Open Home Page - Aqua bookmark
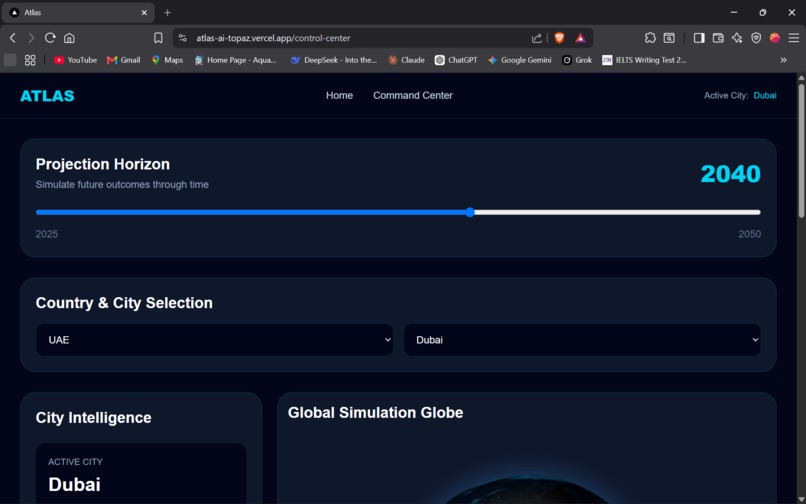 [x=235, y=60]
